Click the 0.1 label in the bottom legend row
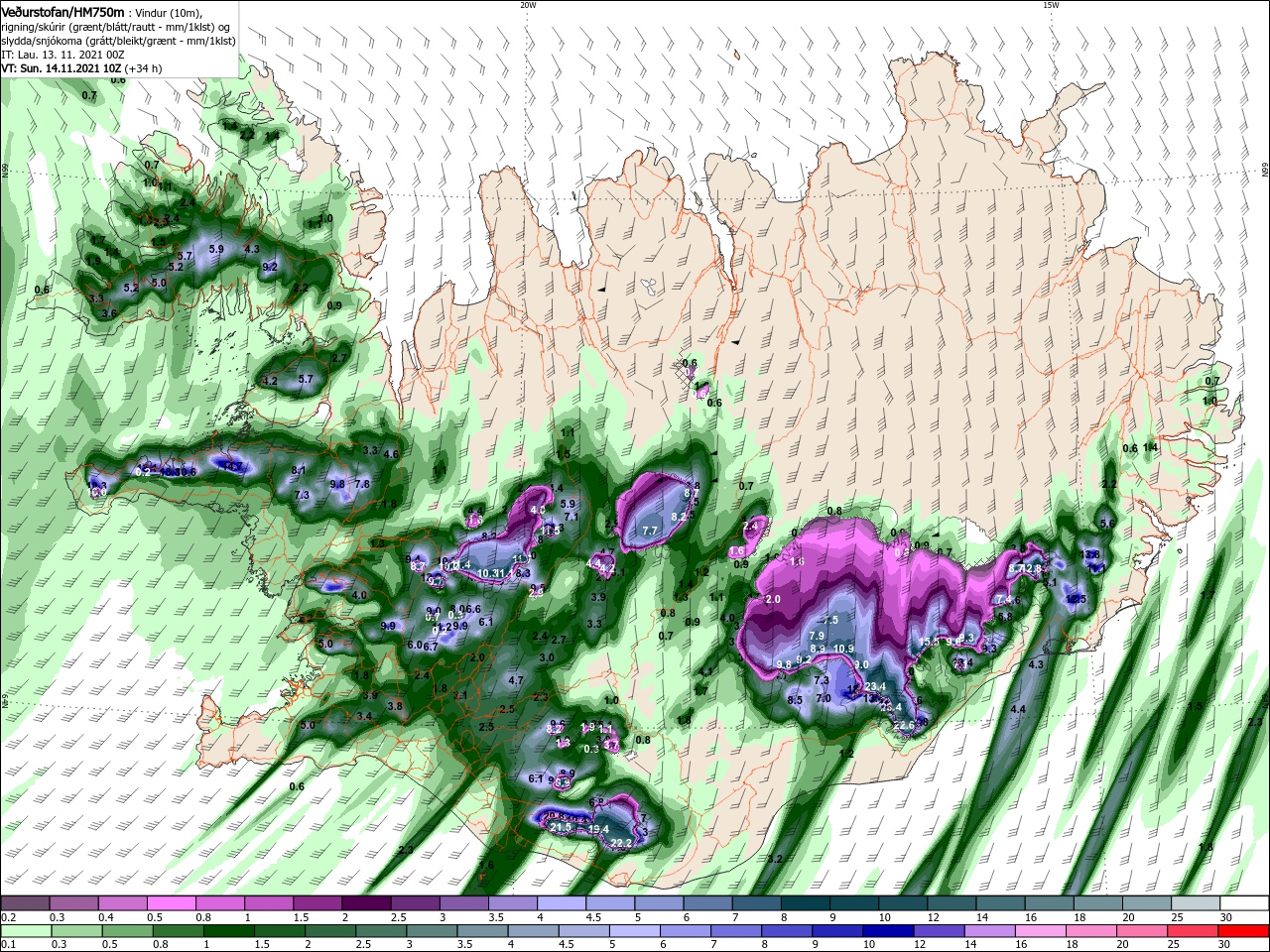The height and width of the screenshot is (952, 1270). point(8,945)
